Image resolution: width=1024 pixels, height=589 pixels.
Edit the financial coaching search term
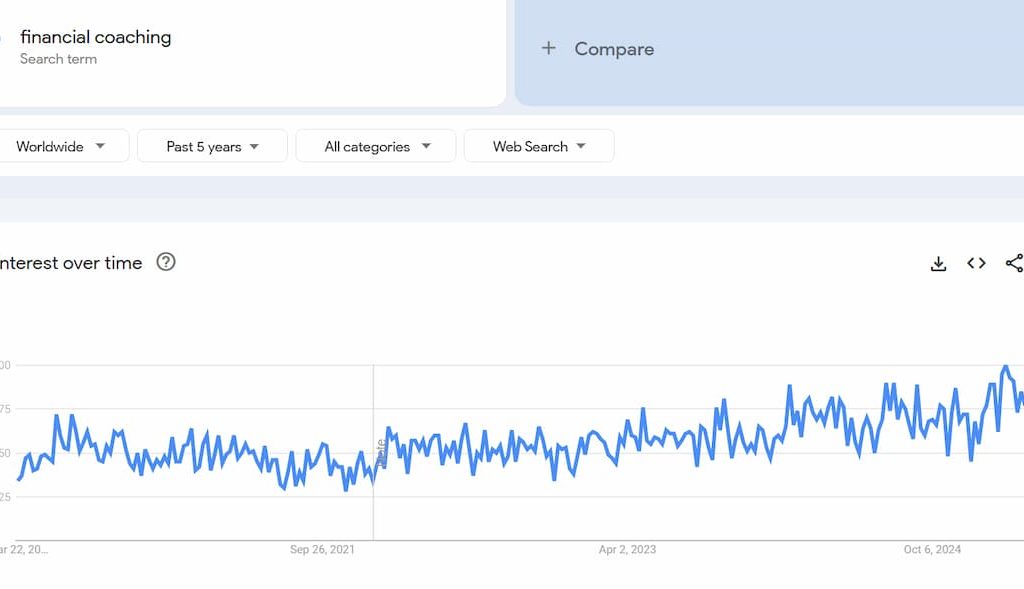[96, 37]
